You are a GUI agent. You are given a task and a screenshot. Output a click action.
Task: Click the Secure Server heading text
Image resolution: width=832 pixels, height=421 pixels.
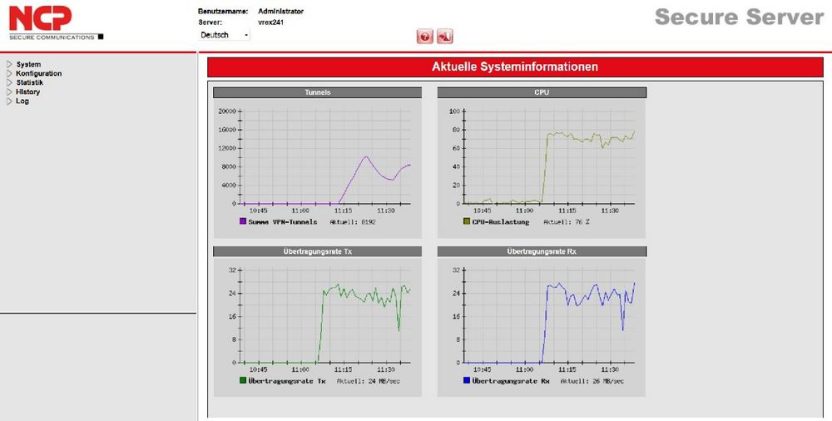[739, 17]
